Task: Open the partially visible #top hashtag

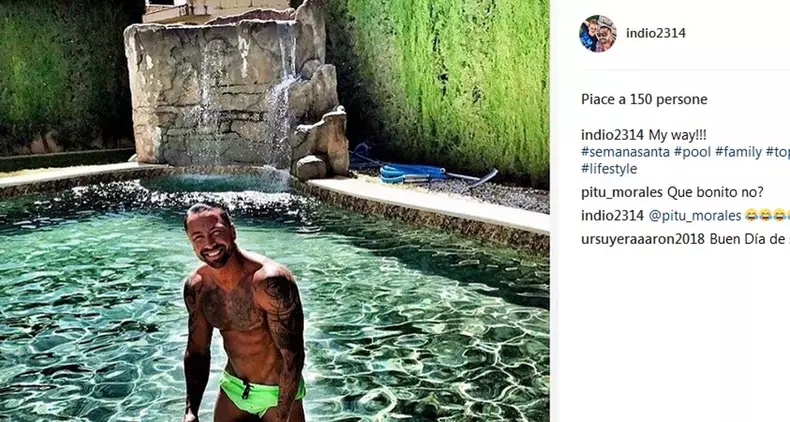Action: (x=778, y=152)
